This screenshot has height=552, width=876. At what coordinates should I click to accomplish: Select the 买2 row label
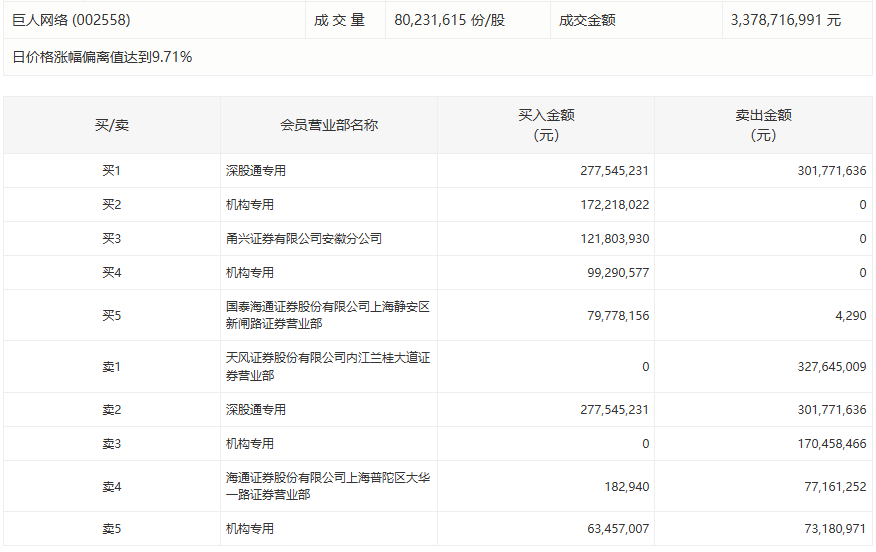coord(112,204)
